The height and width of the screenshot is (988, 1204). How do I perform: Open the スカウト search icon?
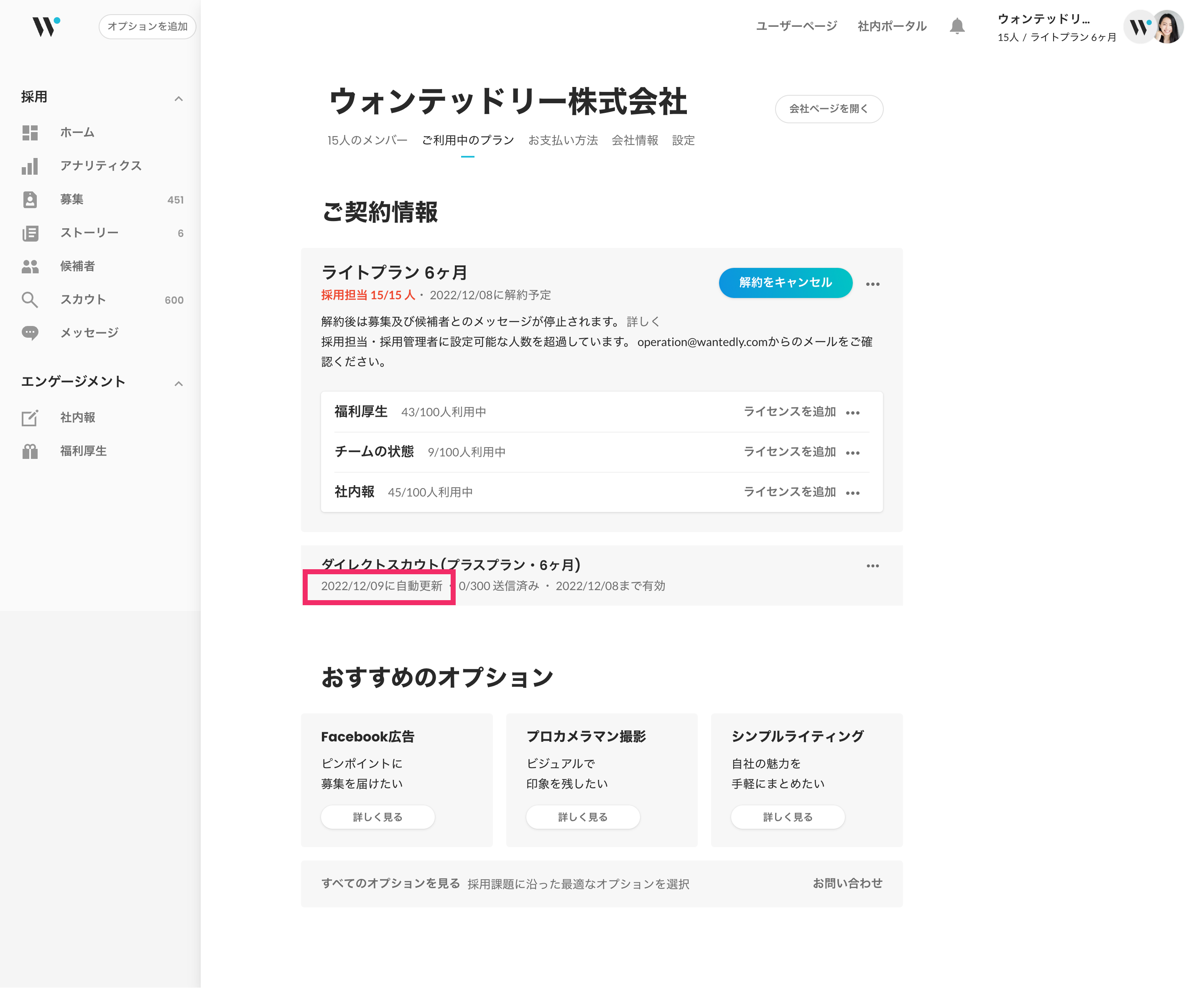[x=30, y=299]
